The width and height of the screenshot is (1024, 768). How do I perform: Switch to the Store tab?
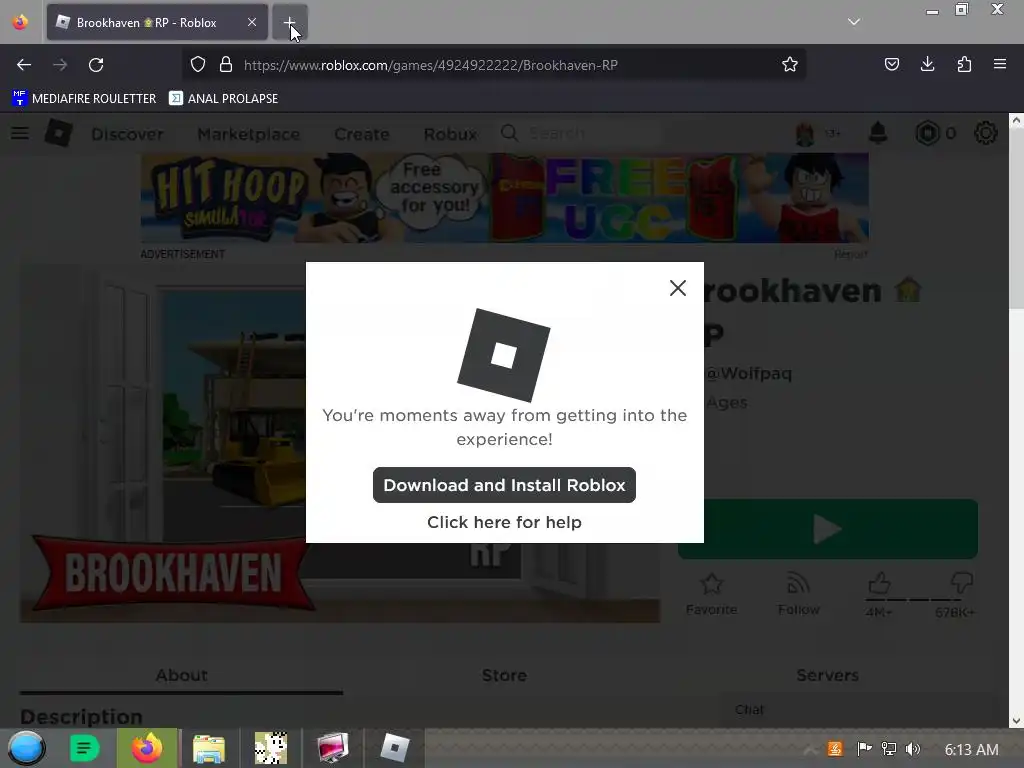pos(504,675)
